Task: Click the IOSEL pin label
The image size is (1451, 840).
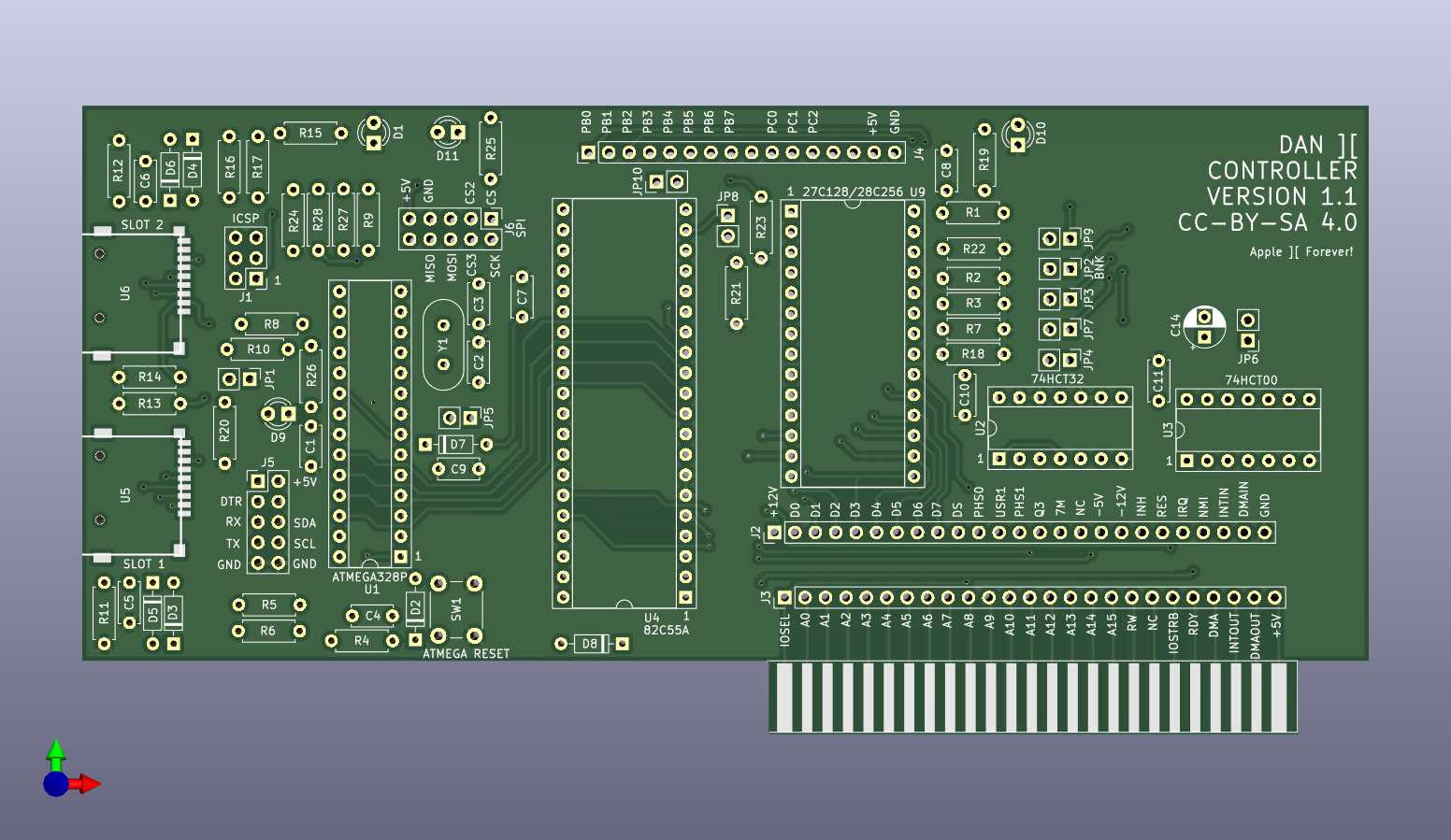Action: click(785, 630)
